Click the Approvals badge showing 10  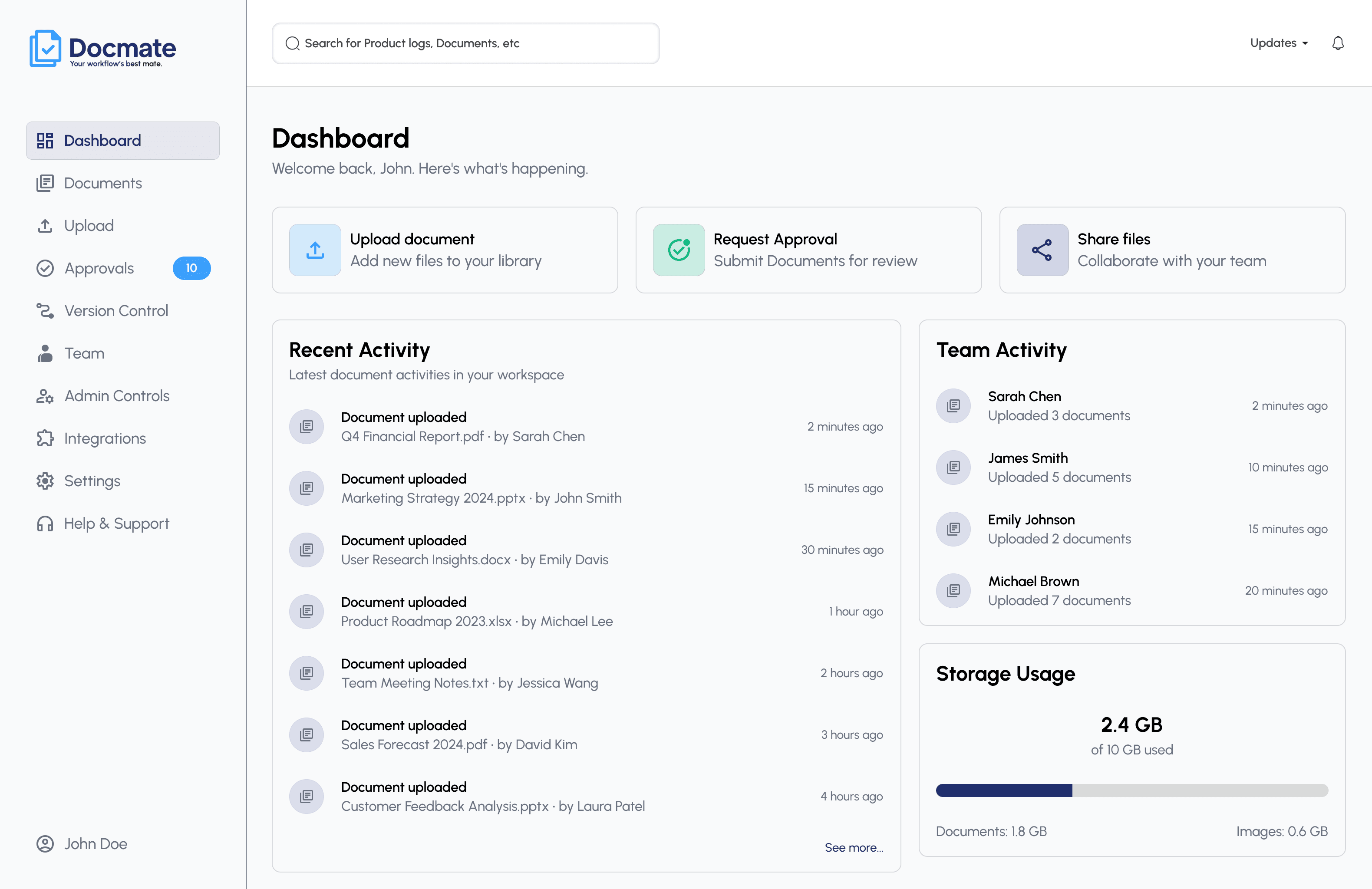click(191, 268)
